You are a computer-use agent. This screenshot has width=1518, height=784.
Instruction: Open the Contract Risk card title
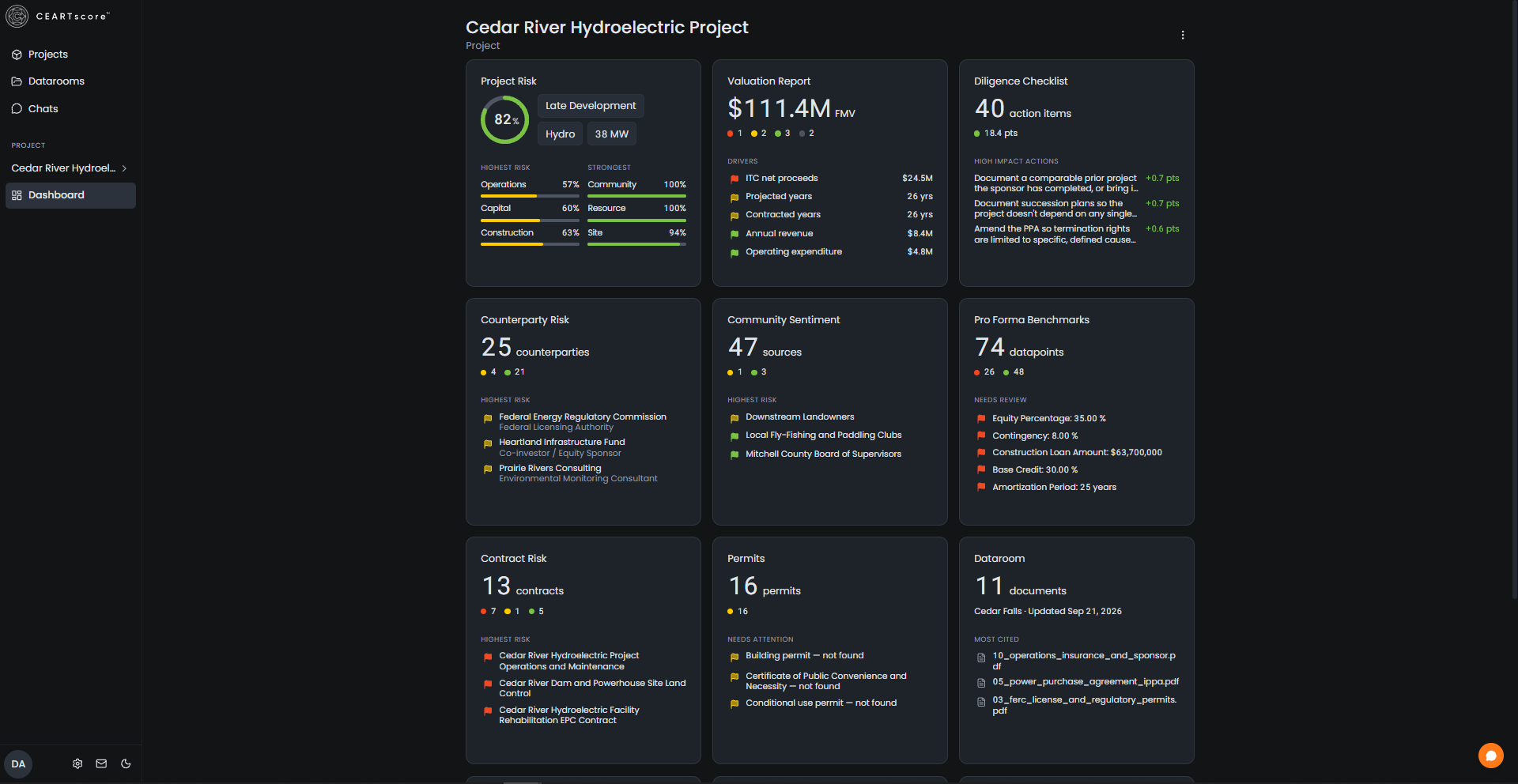pyautogui.click(x=514, y=559)
